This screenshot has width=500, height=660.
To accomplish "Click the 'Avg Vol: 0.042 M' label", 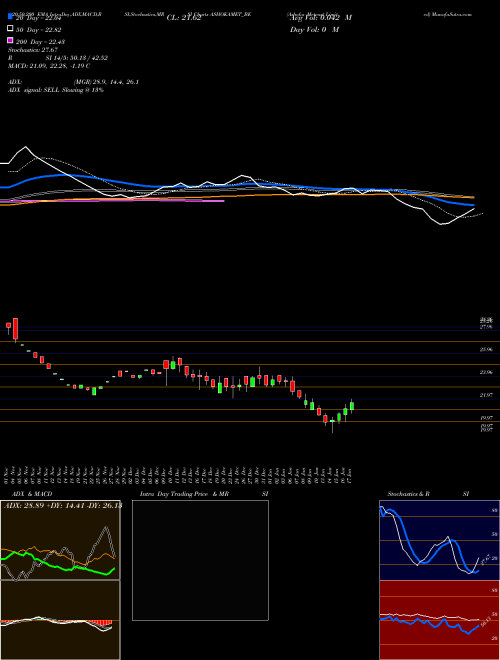I will click(x=320, y=18).
